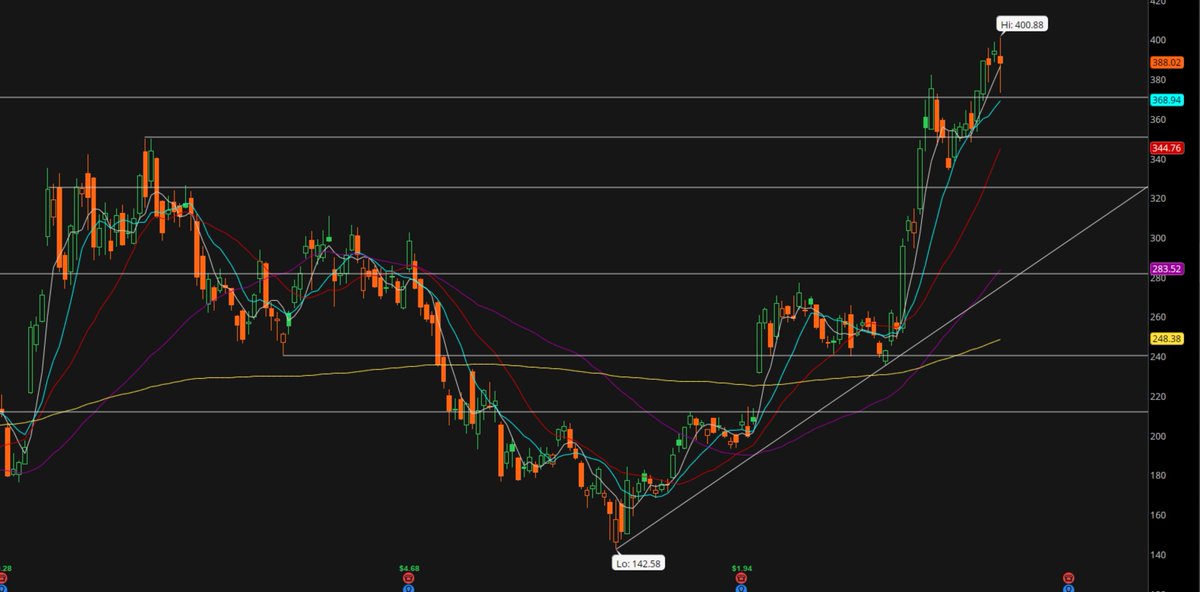
Task: Click the red earnings icon below $1.94
Action: click(742, 578)
